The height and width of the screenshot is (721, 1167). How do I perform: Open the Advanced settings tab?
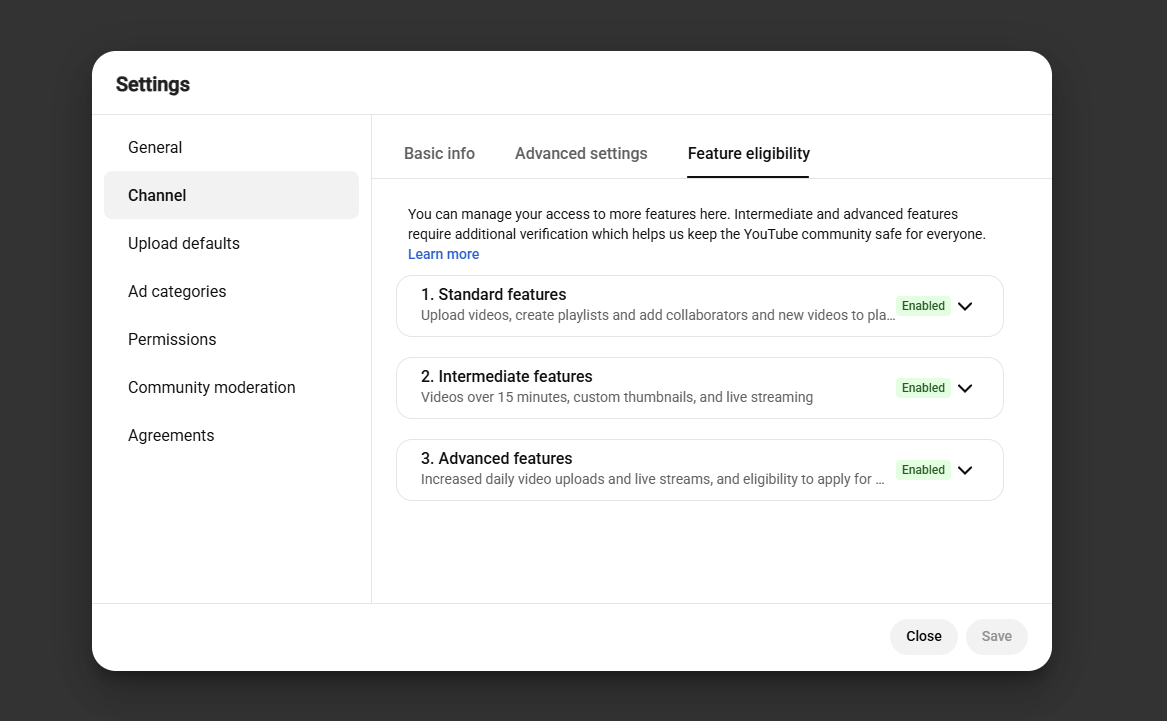[x=581, y=153]
